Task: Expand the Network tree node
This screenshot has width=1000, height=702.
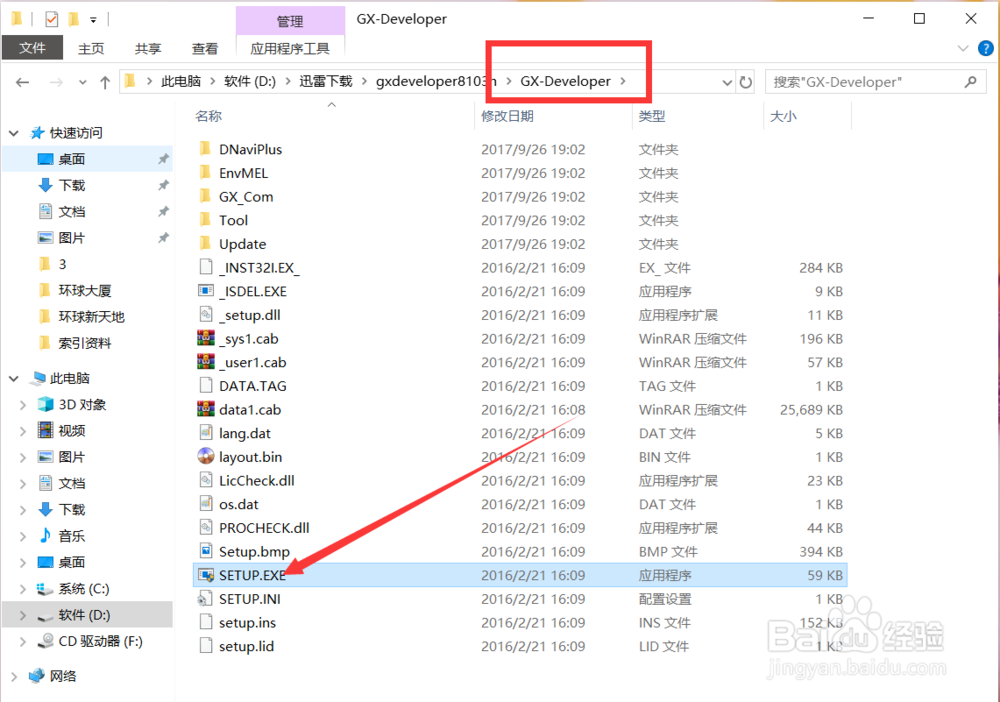Action: [x=14, y=676]
